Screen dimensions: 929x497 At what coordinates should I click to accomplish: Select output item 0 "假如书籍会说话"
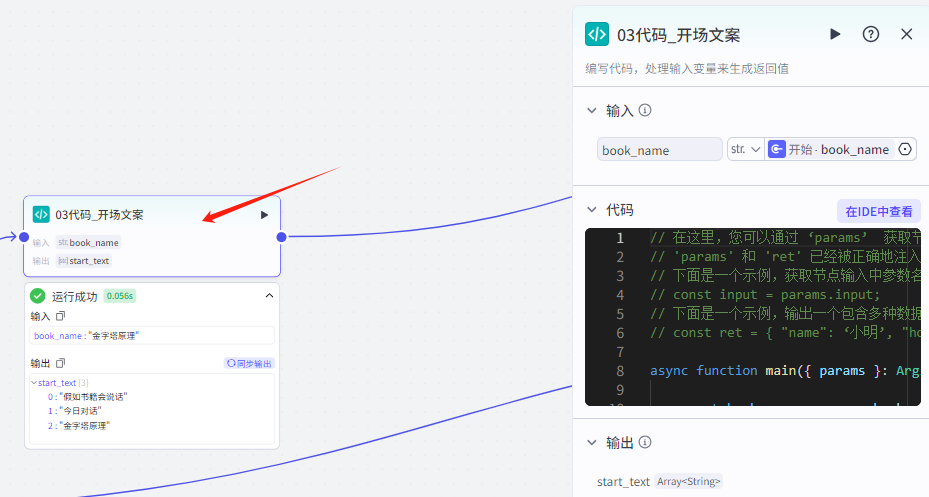click(x=88, y=396)
